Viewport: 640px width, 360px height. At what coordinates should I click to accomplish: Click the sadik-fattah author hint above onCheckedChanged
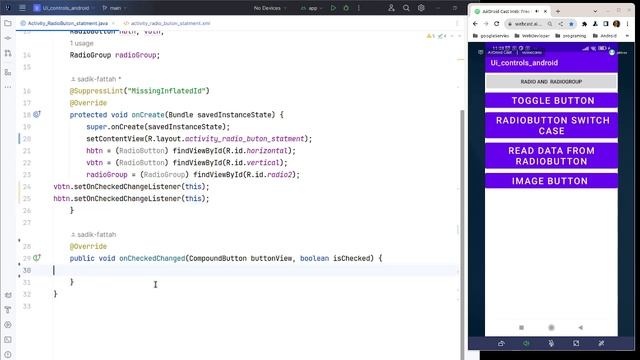coord(93,234)
